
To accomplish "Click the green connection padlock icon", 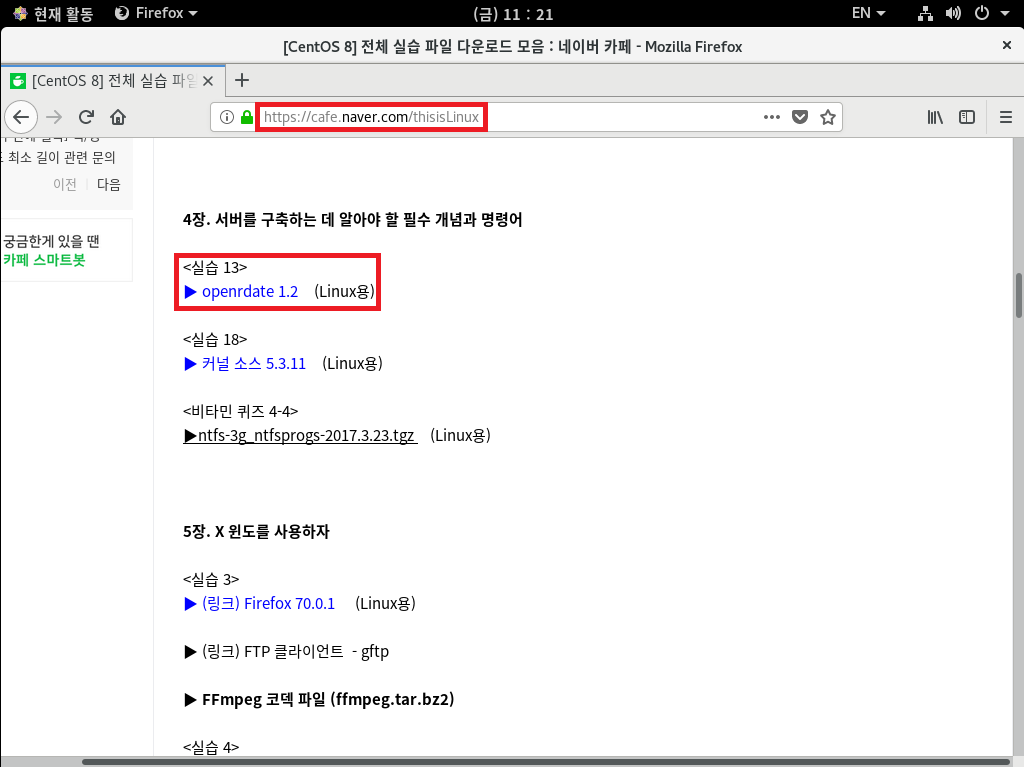I will (247, 117).
